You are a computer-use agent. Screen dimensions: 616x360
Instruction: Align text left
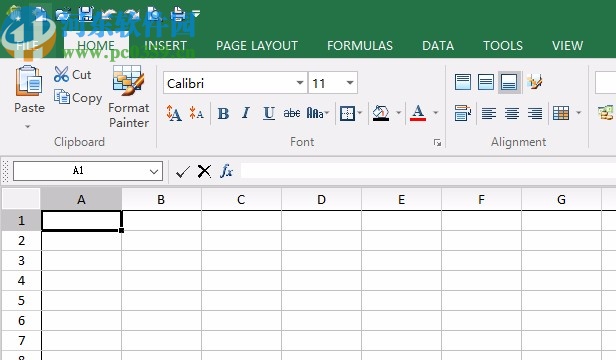[x=489, y=114]
